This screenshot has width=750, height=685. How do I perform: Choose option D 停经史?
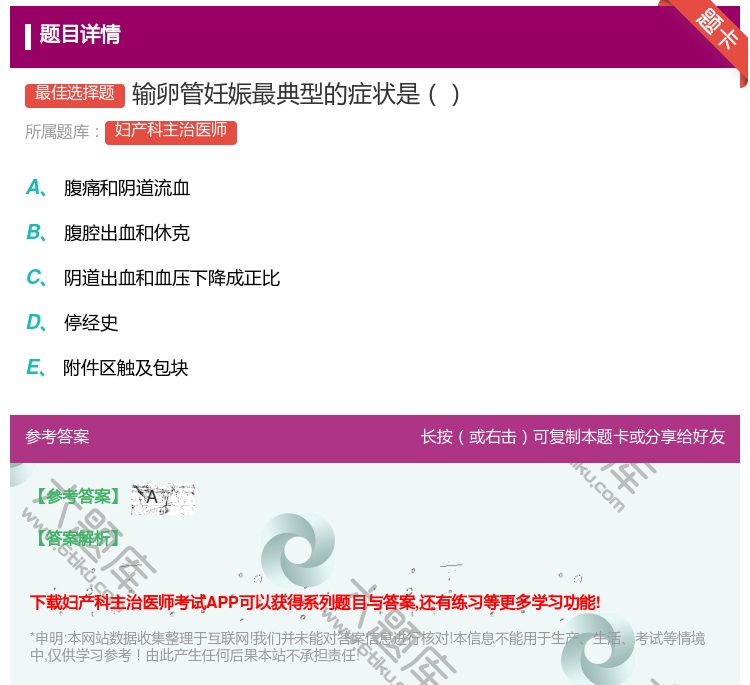coord(72,323)
